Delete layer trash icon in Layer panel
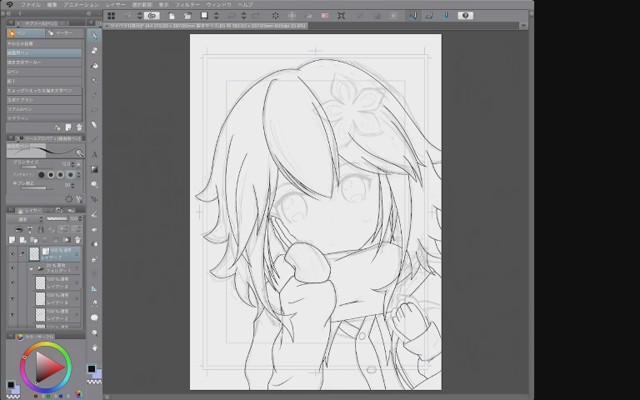 point(78,240)
